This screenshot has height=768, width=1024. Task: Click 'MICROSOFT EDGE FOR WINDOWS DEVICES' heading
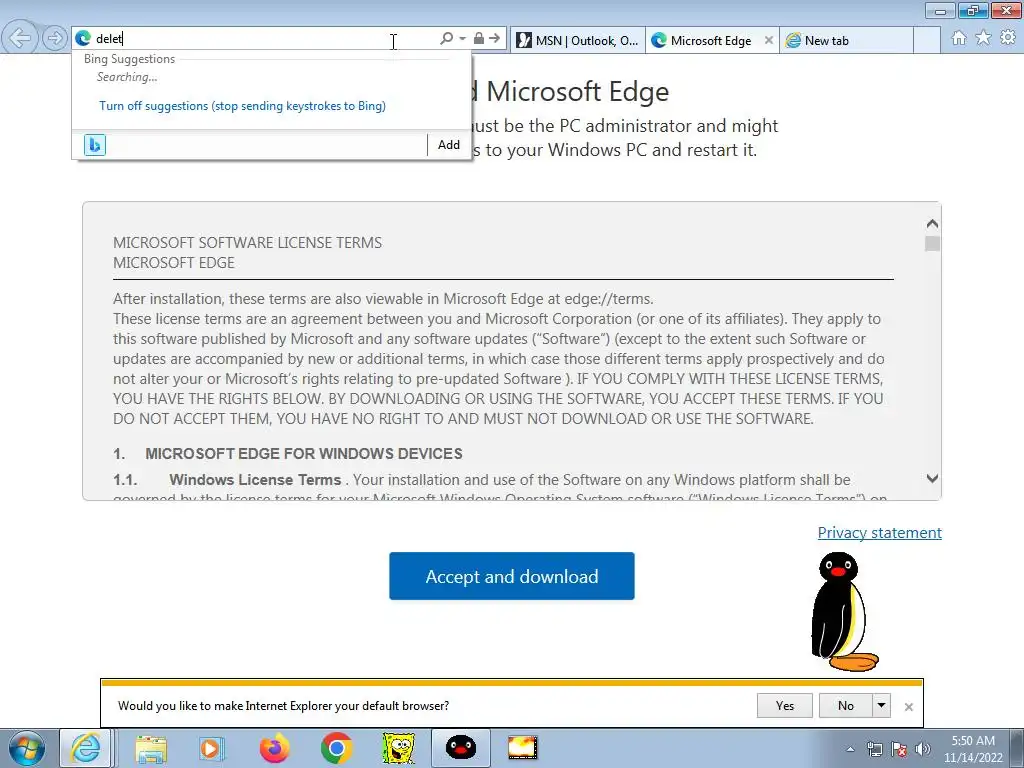tap(304, 454)
